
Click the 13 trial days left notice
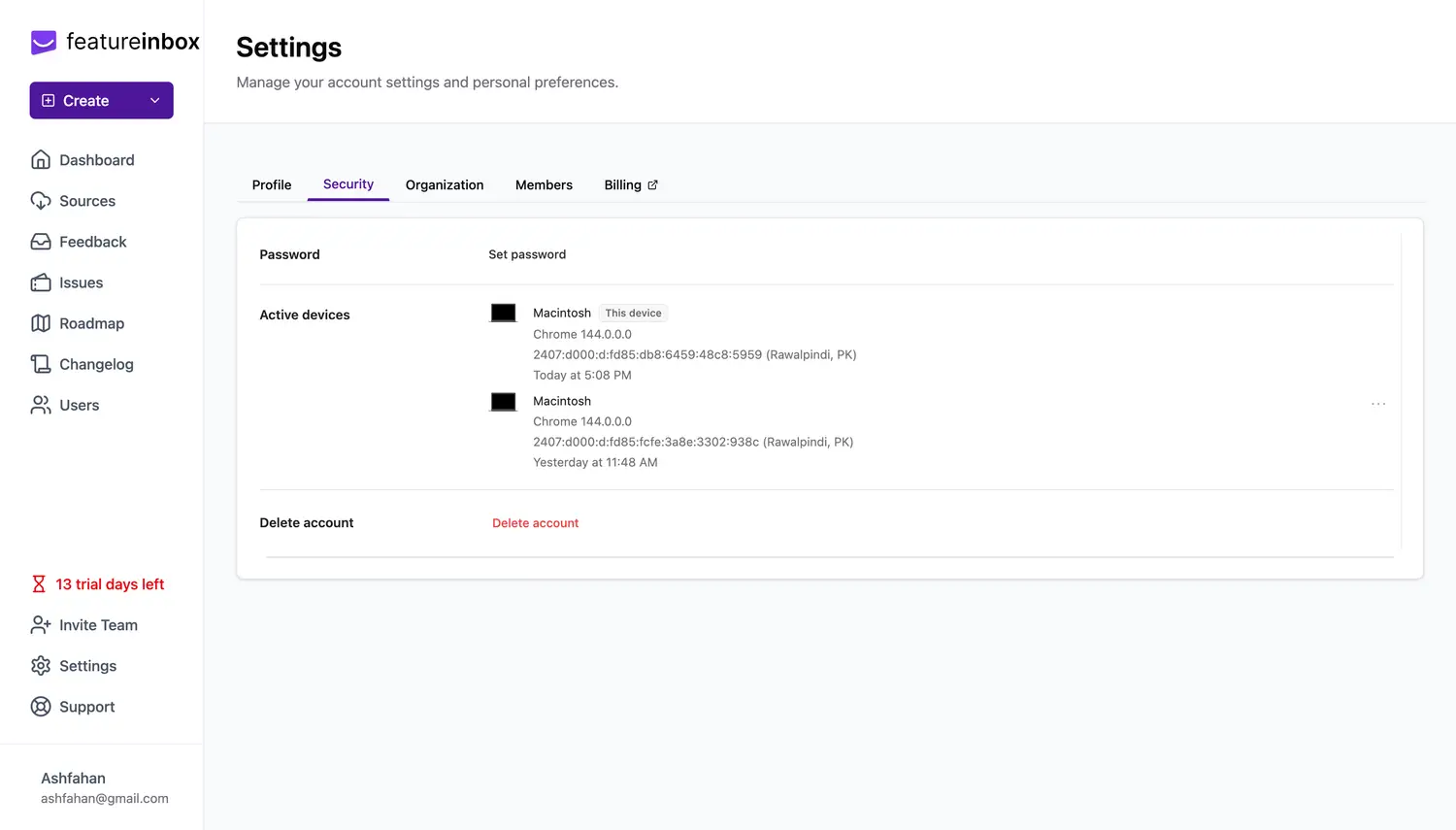(x=109, y=584)
